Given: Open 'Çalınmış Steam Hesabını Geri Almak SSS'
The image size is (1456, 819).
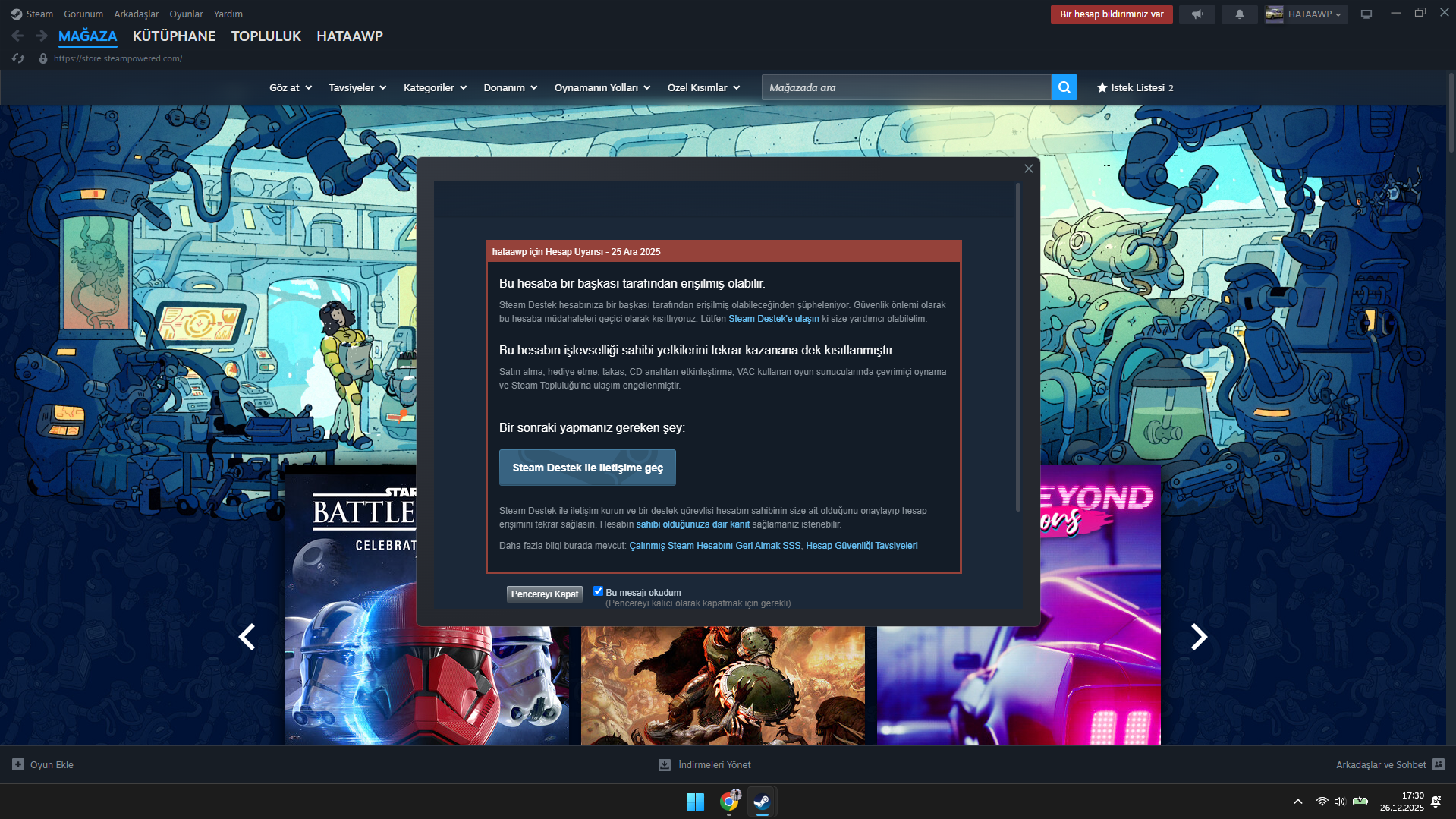Looking at the screenshot, I should [715, 546].
